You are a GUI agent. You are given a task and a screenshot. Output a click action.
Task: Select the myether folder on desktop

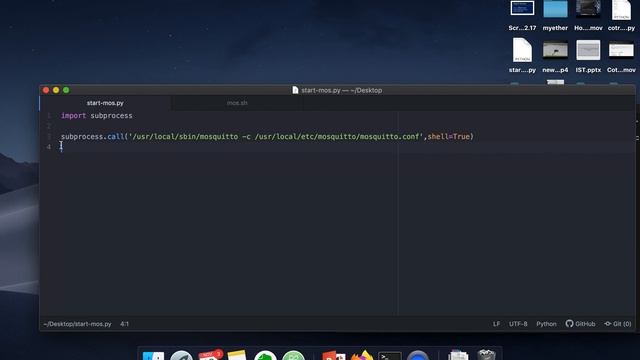(555, 16)
